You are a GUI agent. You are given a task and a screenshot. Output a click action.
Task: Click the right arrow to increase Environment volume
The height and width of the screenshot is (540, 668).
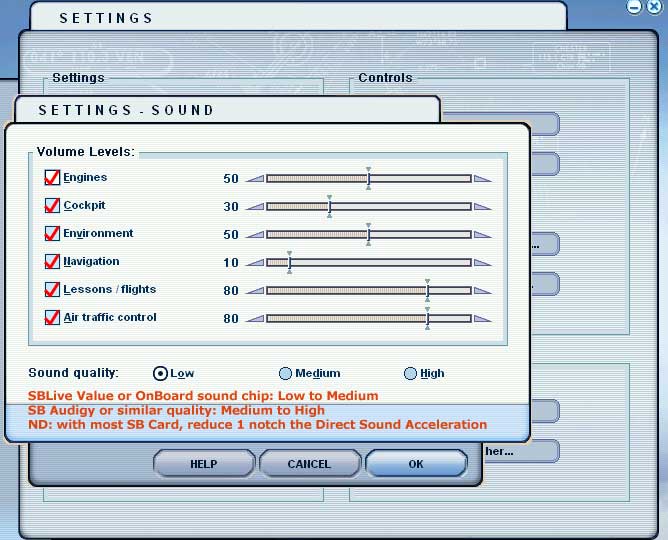pos(483,235)
